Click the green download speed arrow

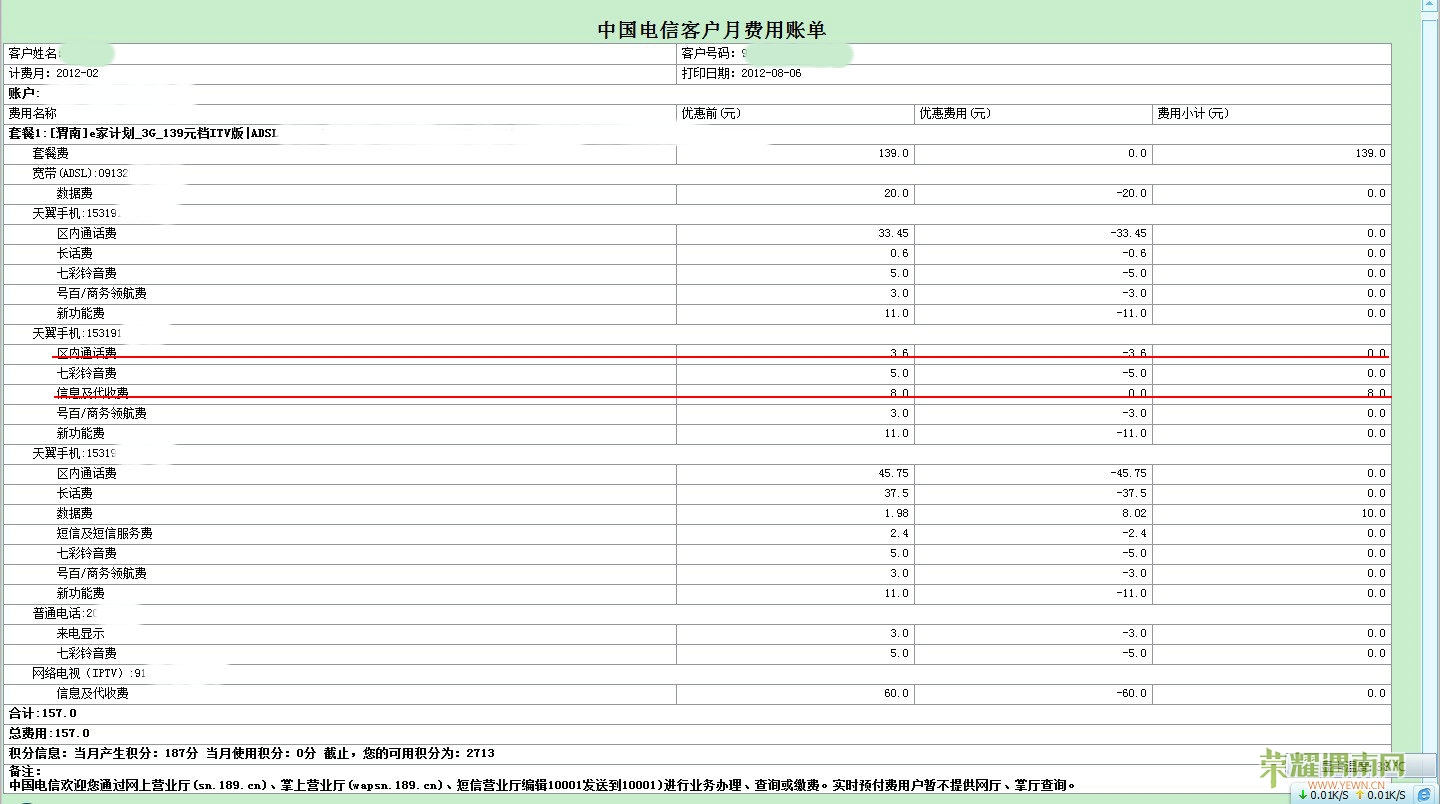point(1303,795)
